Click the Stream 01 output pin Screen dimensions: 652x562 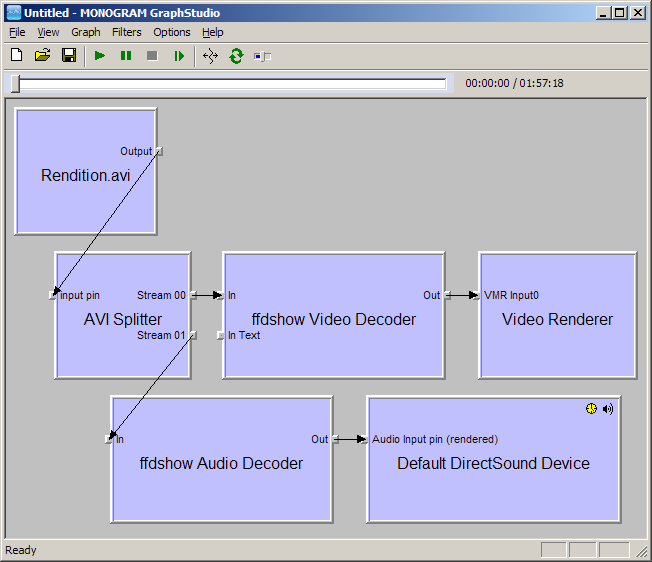pos(193,335)
